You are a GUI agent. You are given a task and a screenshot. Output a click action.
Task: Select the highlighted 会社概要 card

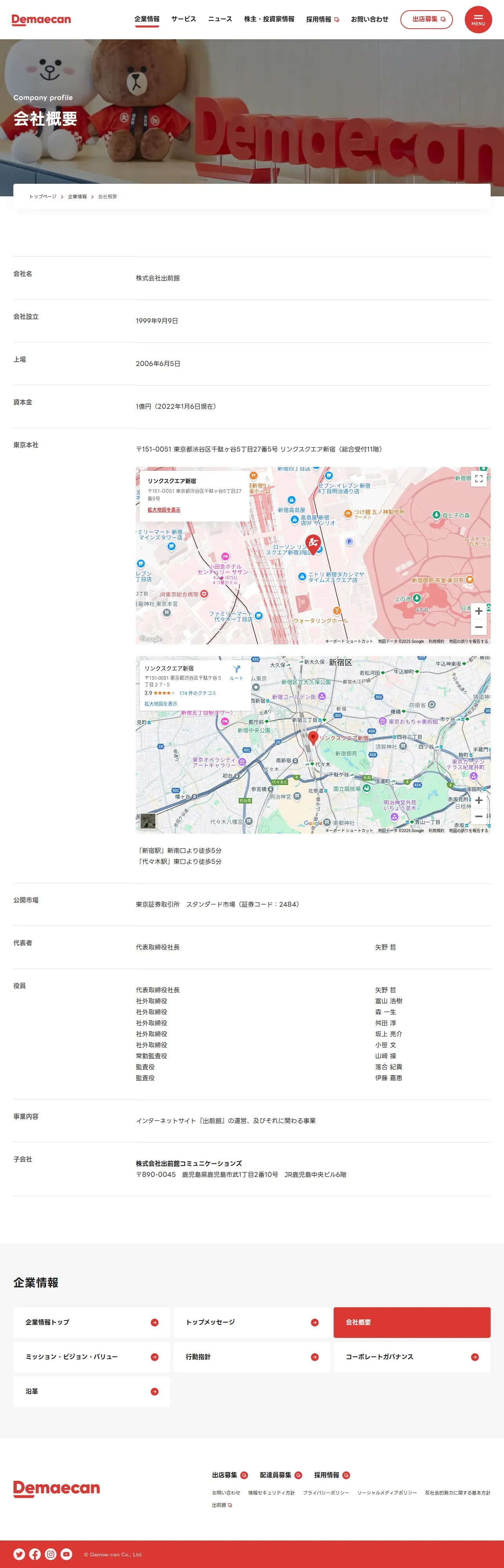[412, 1322]
